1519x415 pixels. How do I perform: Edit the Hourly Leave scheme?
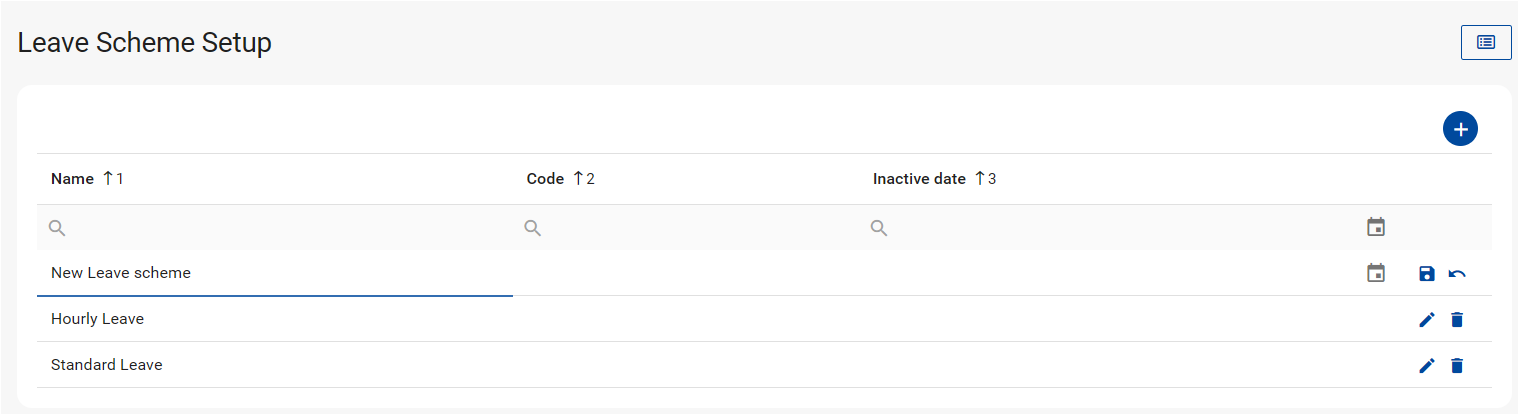(x=1427, y=320)
